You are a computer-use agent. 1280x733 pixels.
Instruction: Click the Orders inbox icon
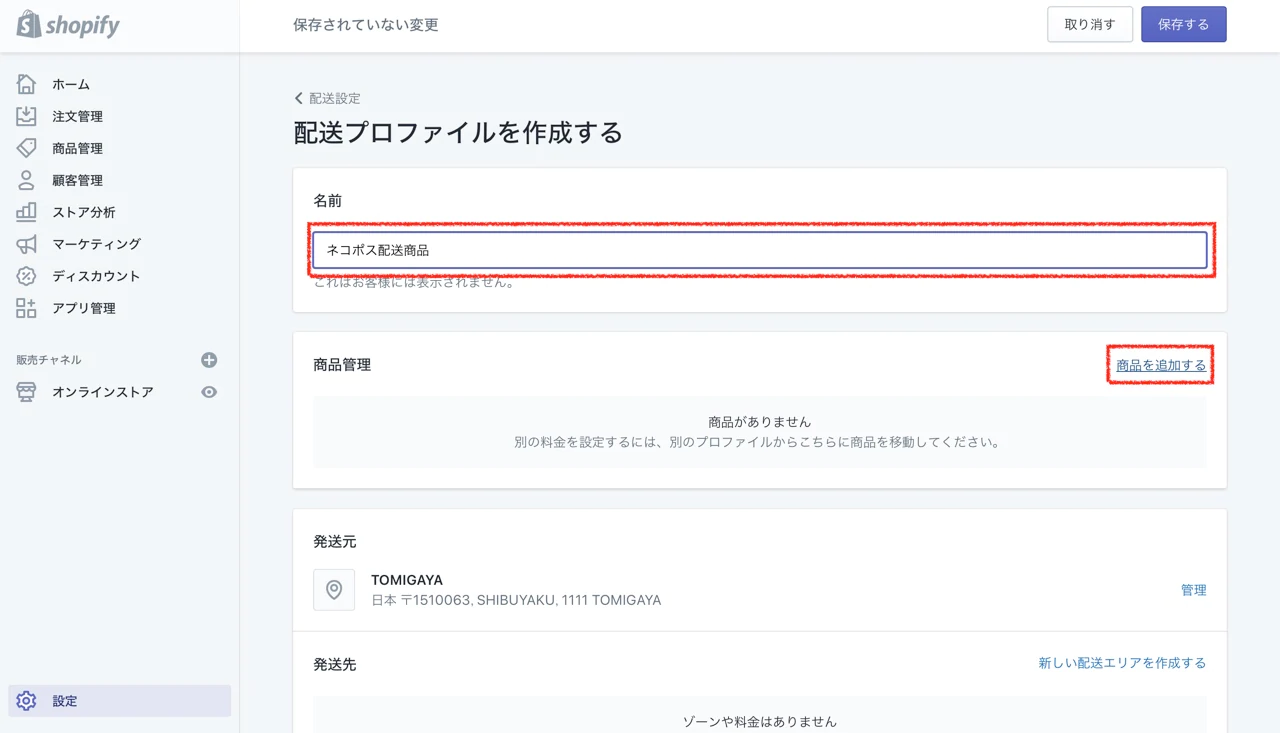coord(26,116)
